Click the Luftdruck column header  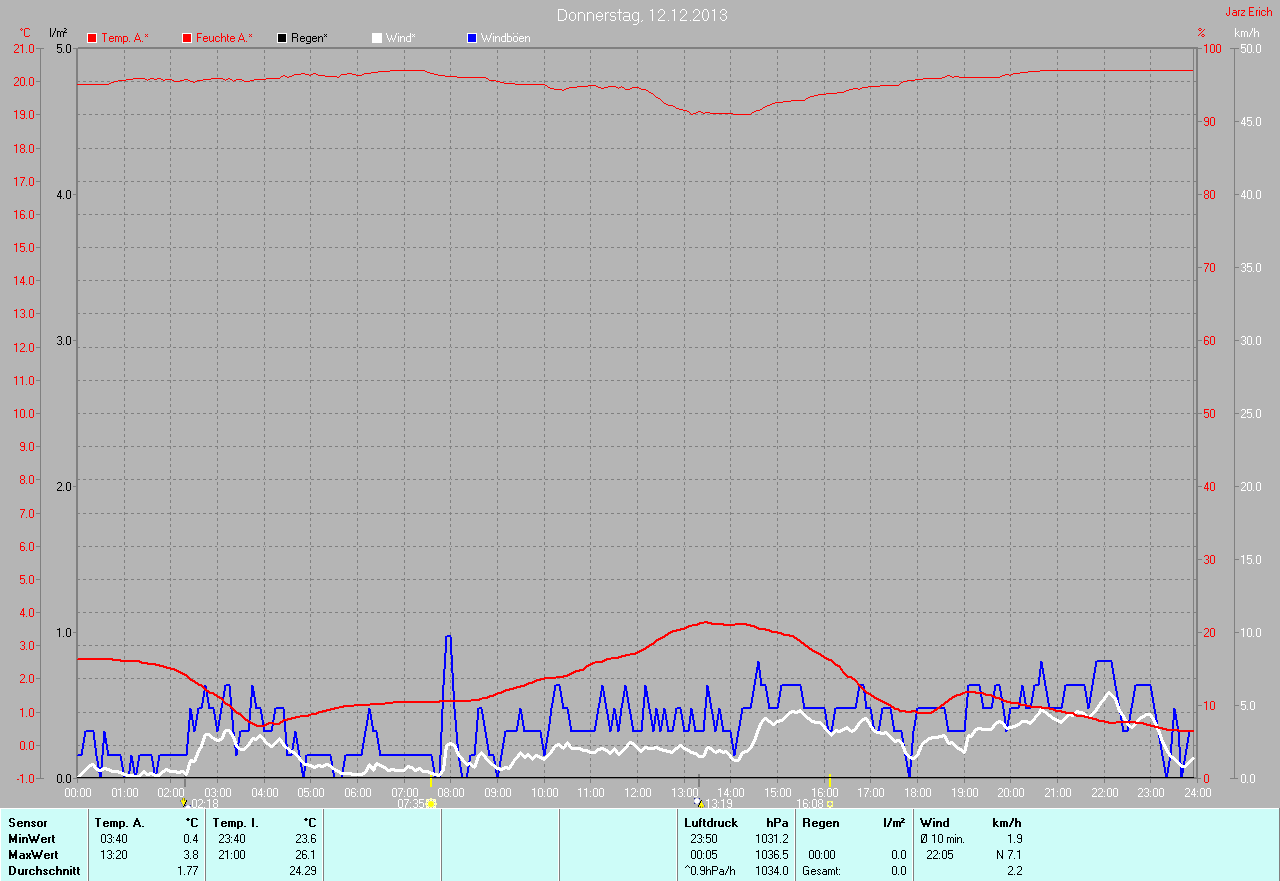711,823
